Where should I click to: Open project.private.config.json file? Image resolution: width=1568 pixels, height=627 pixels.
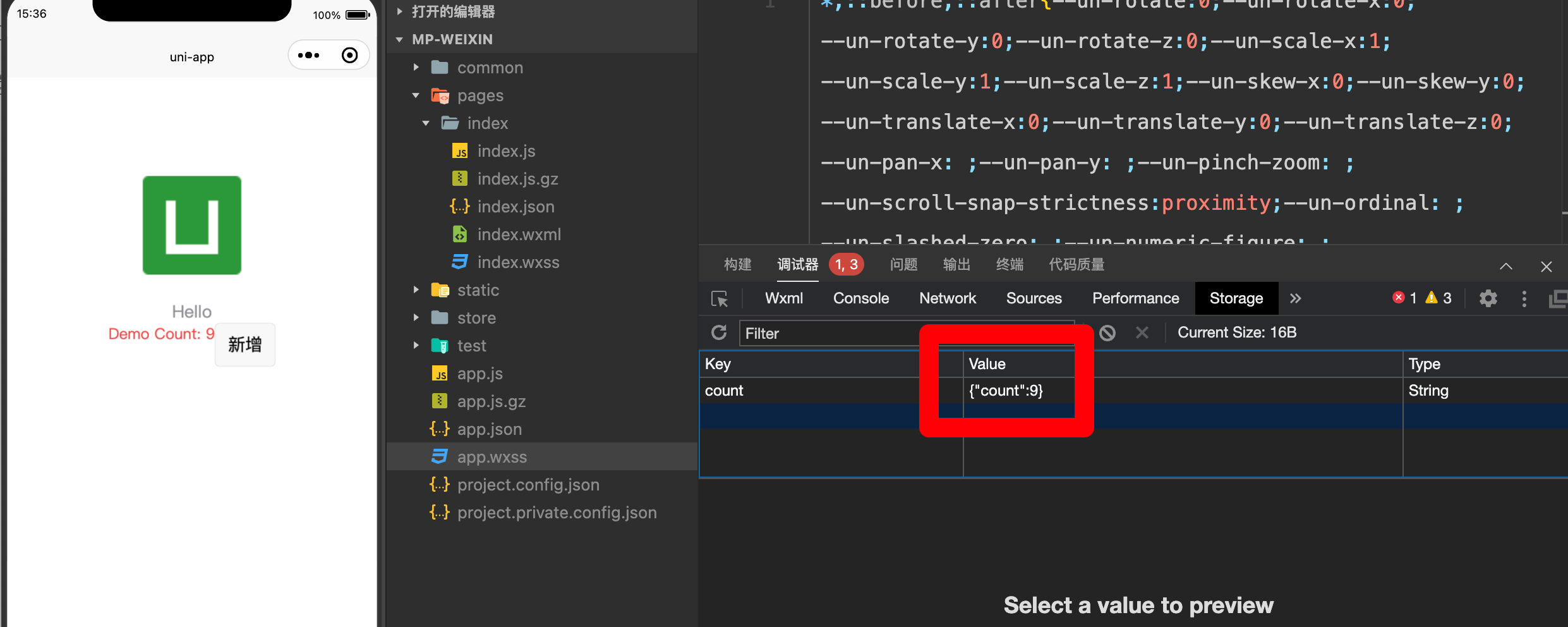click(557, 512)
